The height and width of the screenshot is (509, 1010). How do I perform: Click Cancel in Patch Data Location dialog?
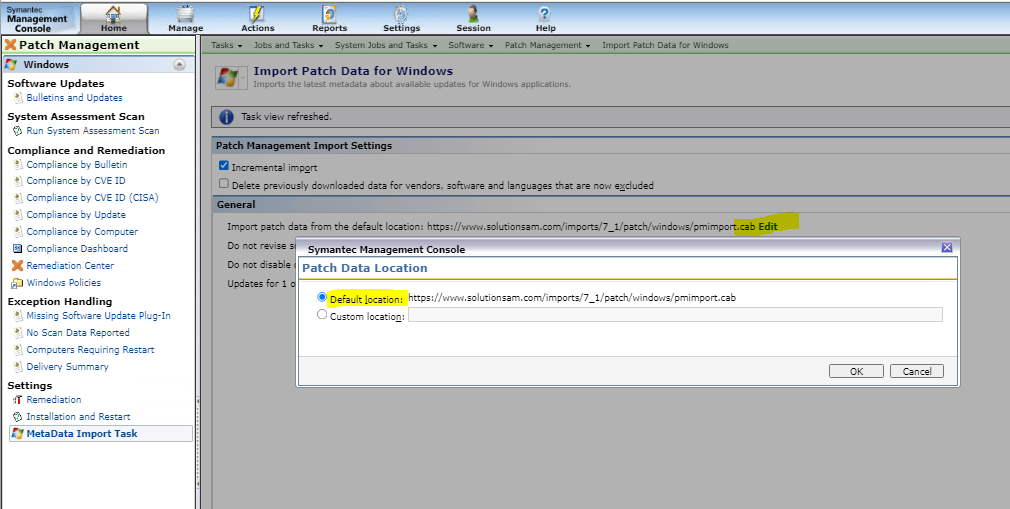click(917, 371)
